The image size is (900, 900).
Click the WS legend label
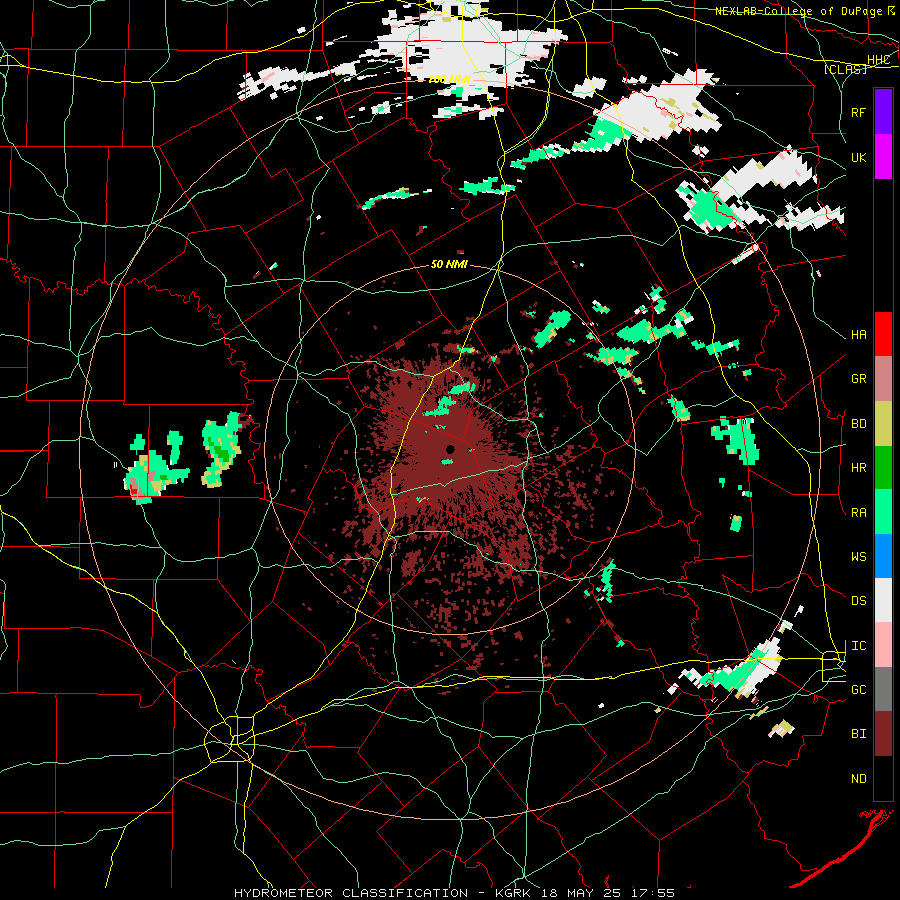858,557
